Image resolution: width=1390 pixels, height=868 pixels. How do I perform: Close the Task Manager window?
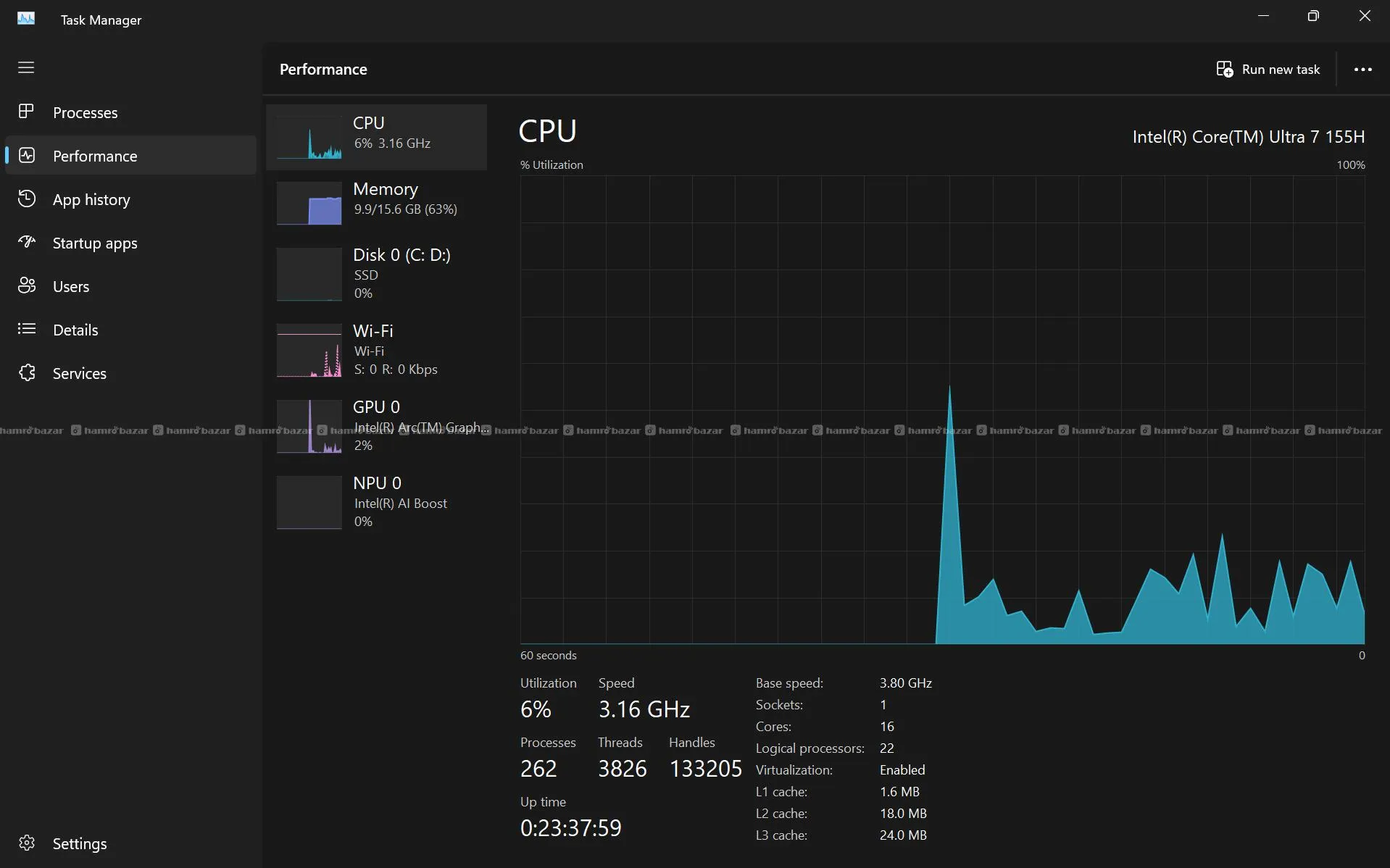(x=1365, y=16)
